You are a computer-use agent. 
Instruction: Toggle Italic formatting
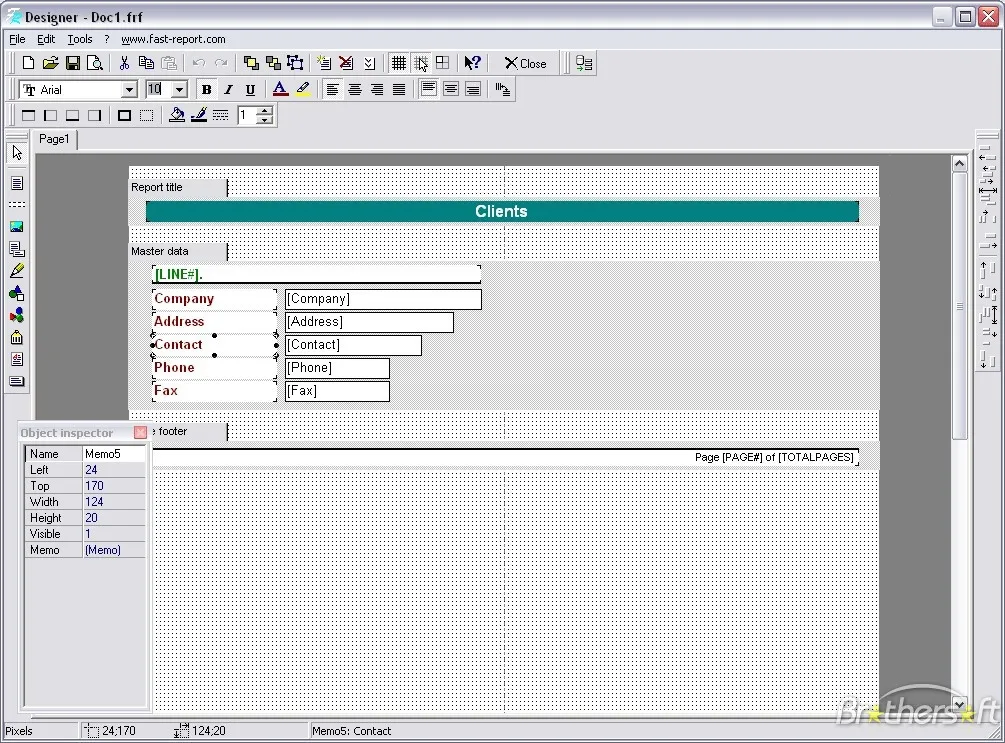tap(228, 90)
